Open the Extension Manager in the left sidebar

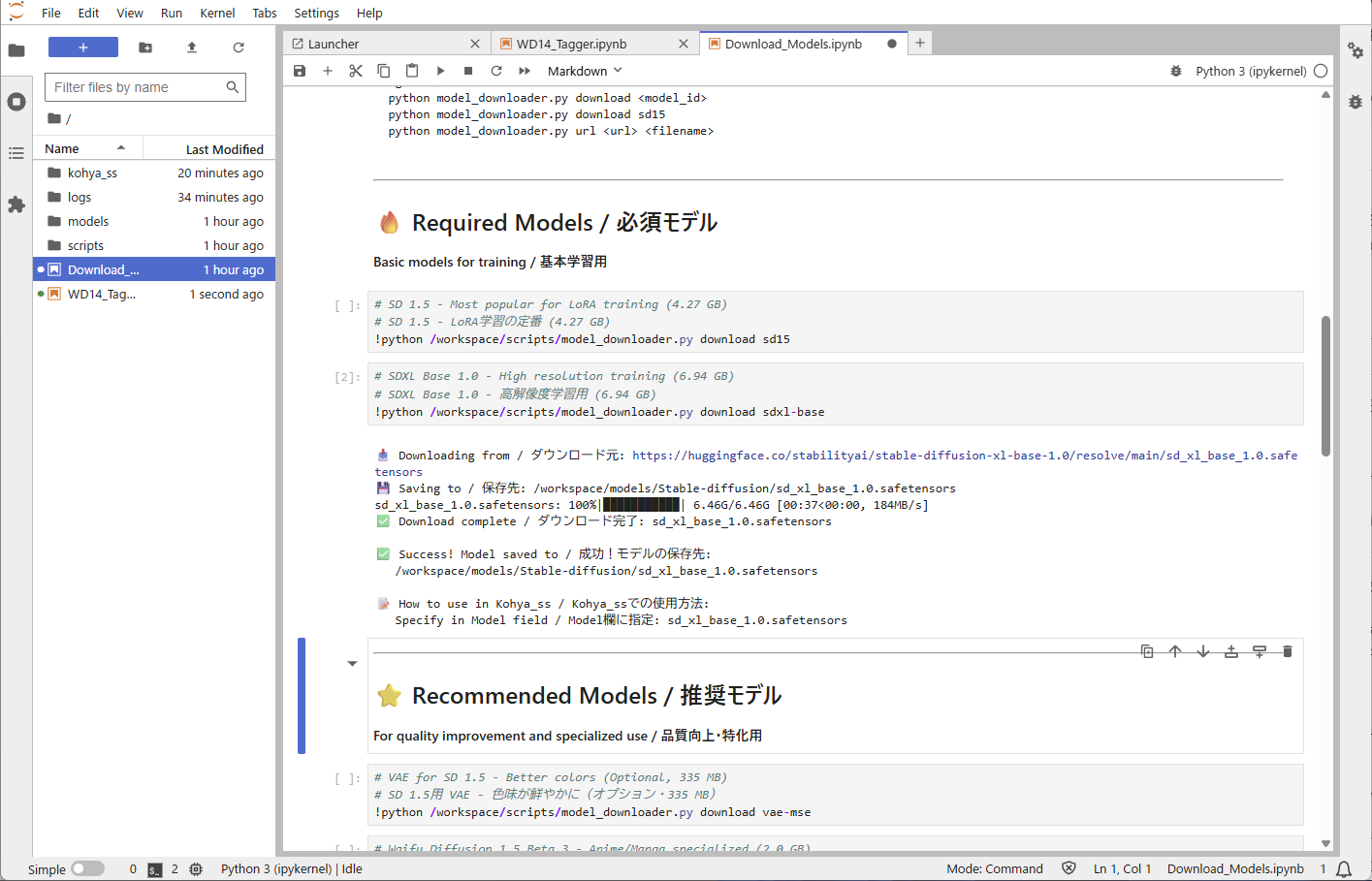[x=16, y=205]
